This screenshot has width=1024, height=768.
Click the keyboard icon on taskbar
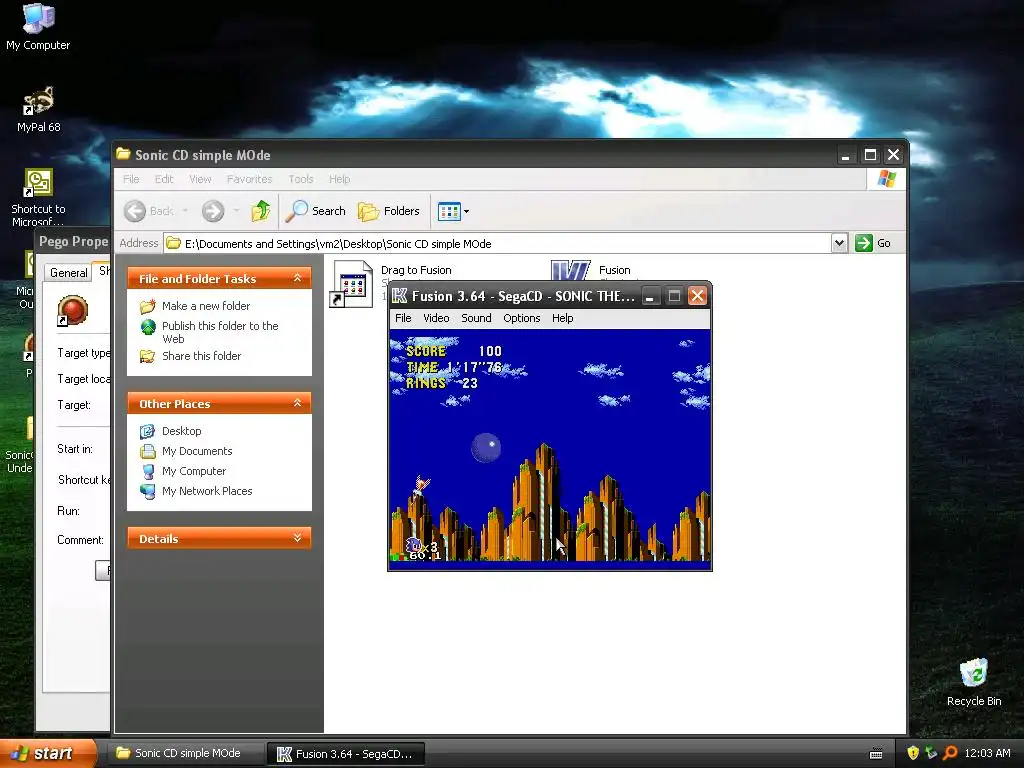click(x=876, y=754)
